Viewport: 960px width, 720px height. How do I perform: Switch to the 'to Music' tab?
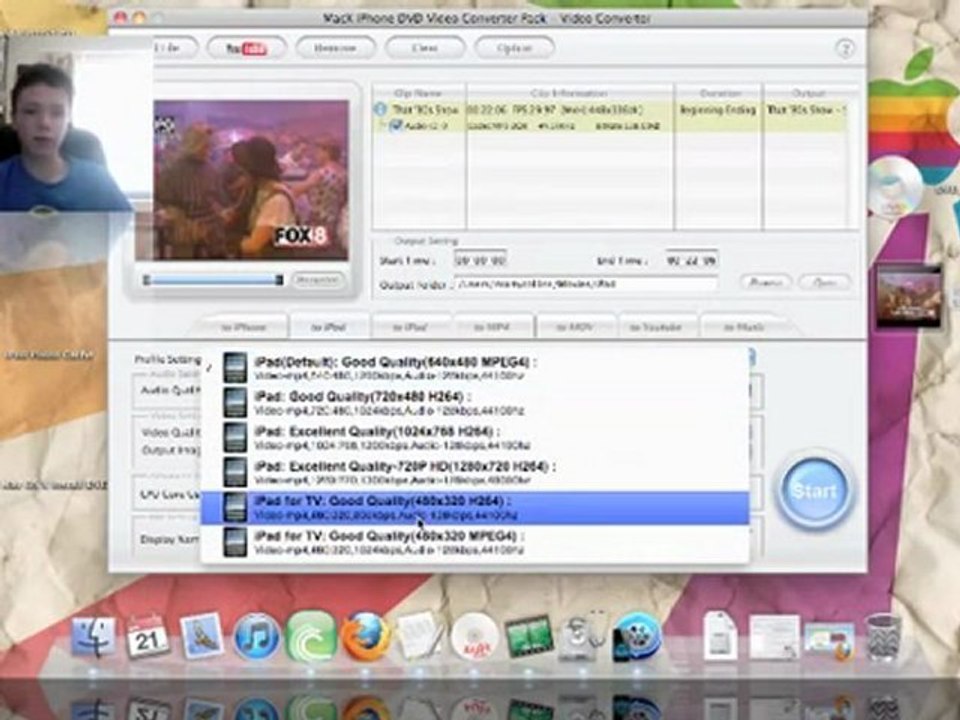(x=744, y=327)
